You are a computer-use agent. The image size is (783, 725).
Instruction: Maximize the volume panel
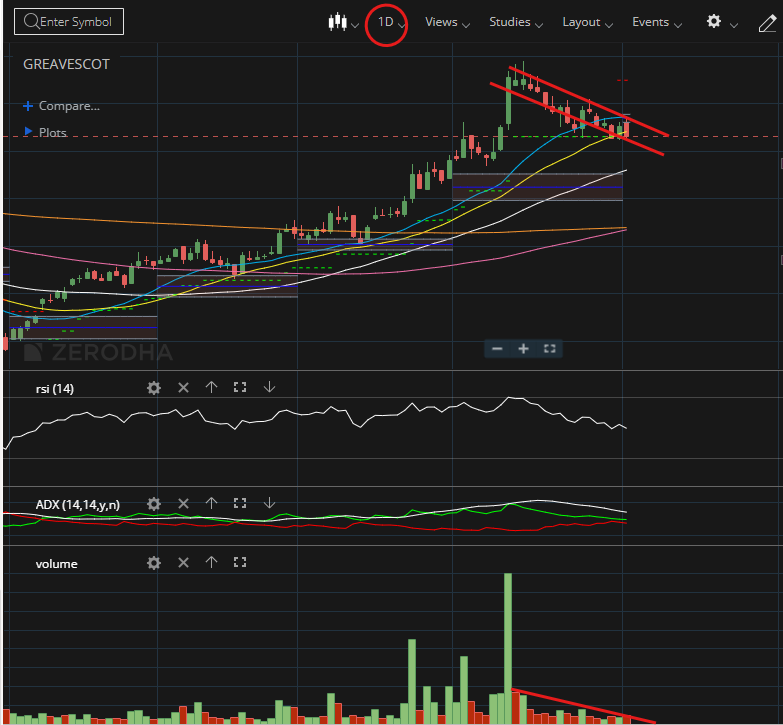(x=240, y=562)
